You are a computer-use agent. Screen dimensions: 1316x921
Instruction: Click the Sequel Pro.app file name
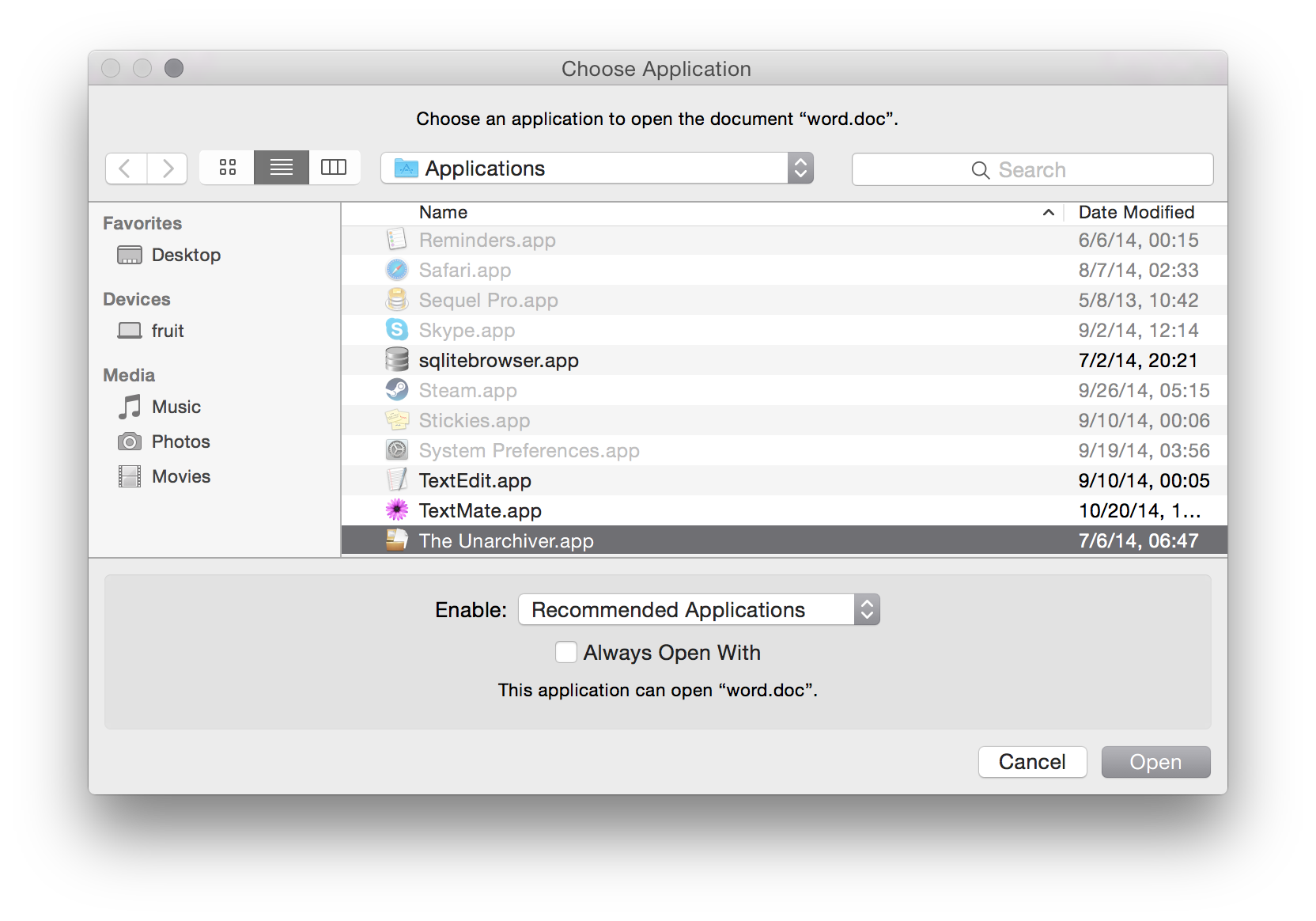pyautogui.click(x=489, y=300)
